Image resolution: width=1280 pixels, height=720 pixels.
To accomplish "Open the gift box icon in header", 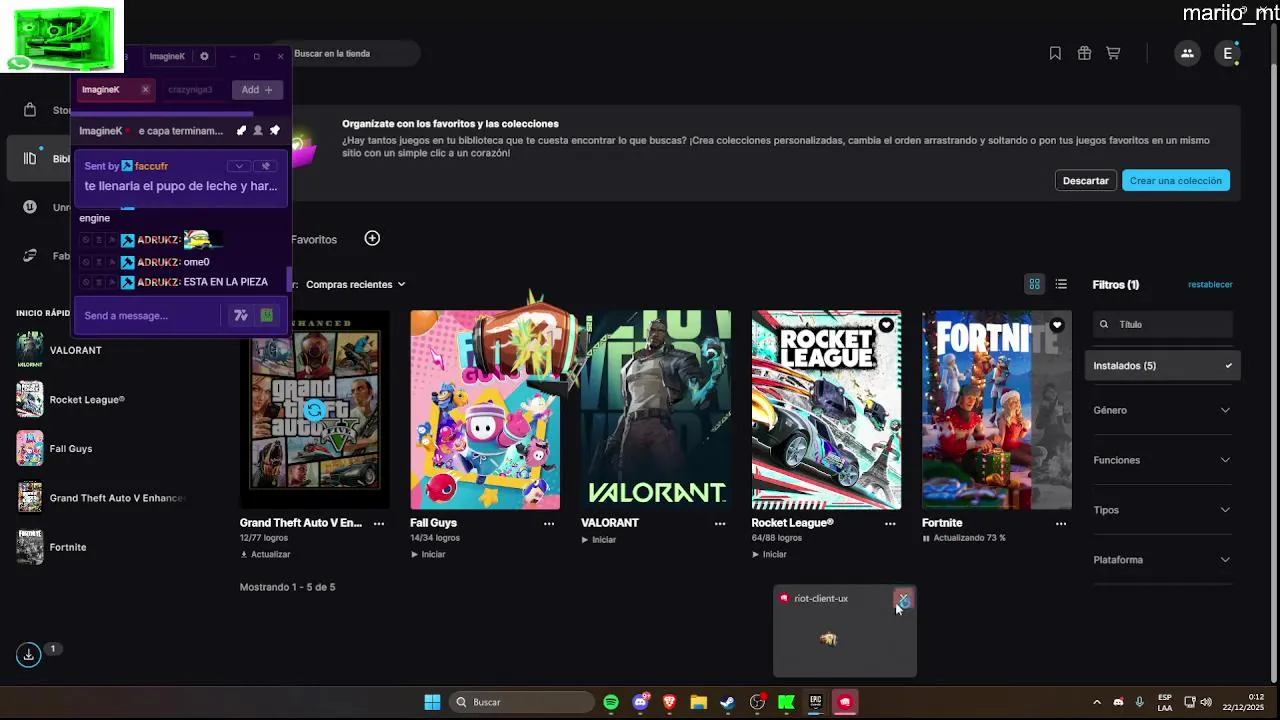I will 1084,53.
